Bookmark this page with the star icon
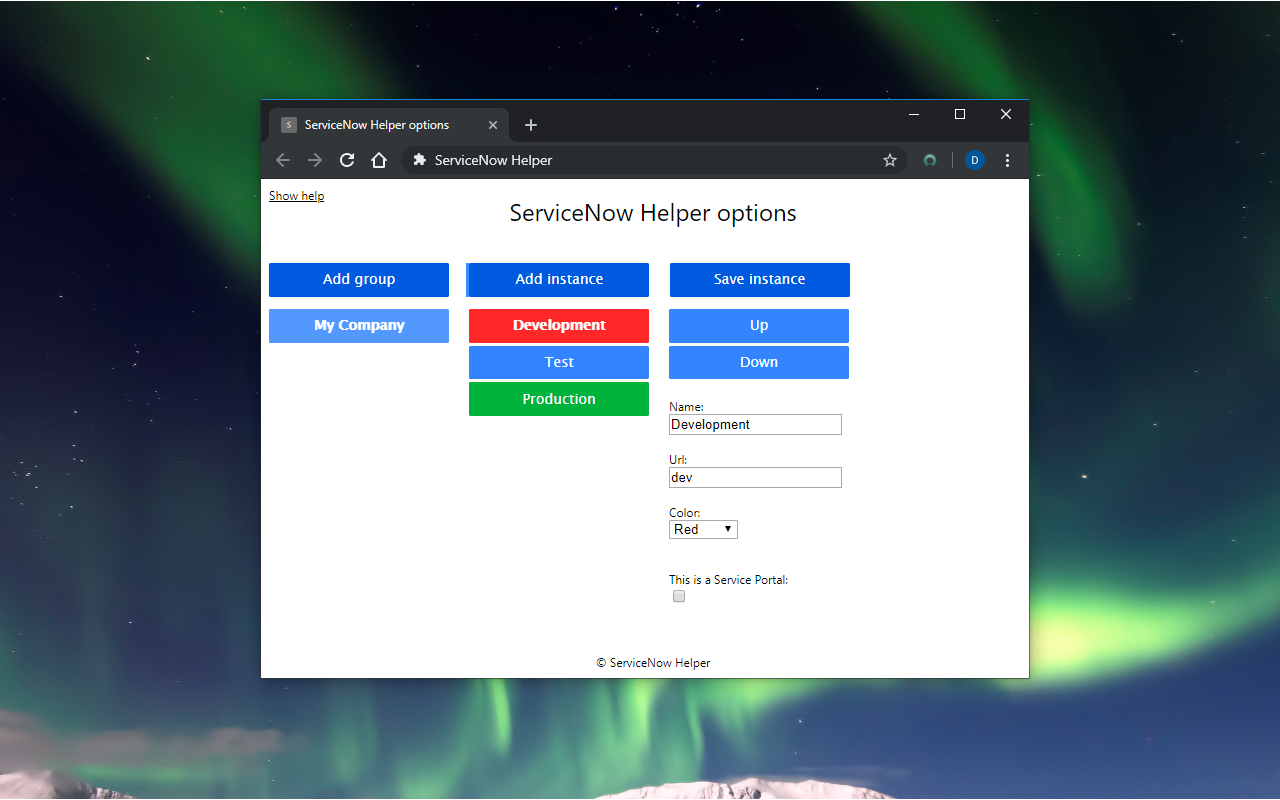1280x800 pixels. 890,160
